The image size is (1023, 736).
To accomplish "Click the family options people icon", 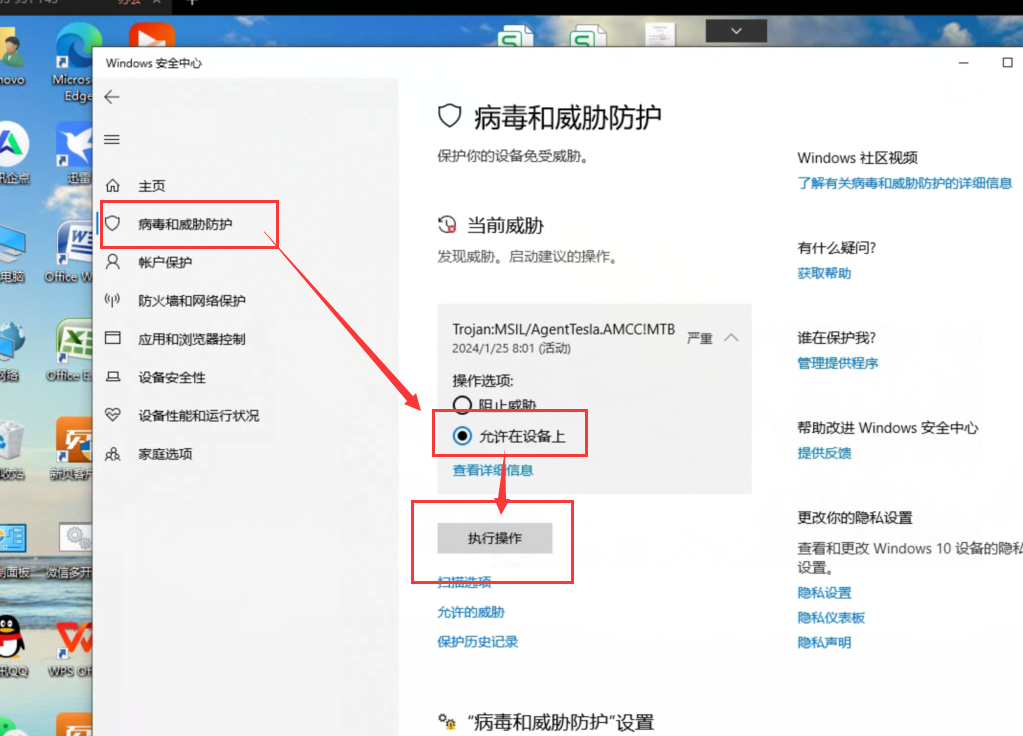I will click(113, 453).
